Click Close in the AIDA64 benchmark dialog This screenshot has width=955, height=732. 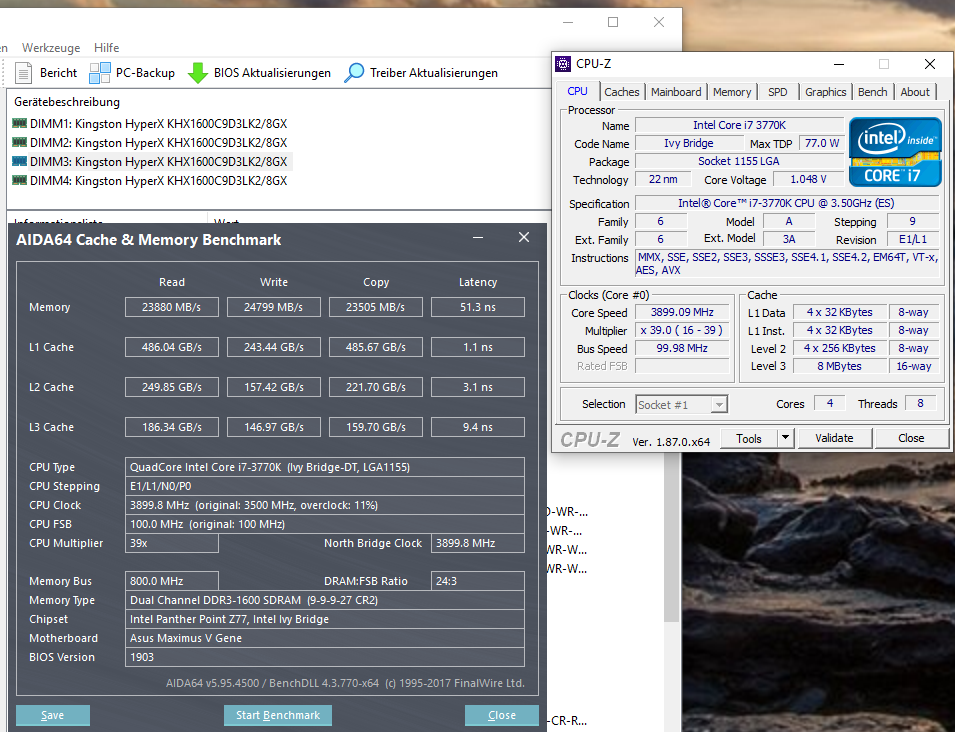[502, 715]
